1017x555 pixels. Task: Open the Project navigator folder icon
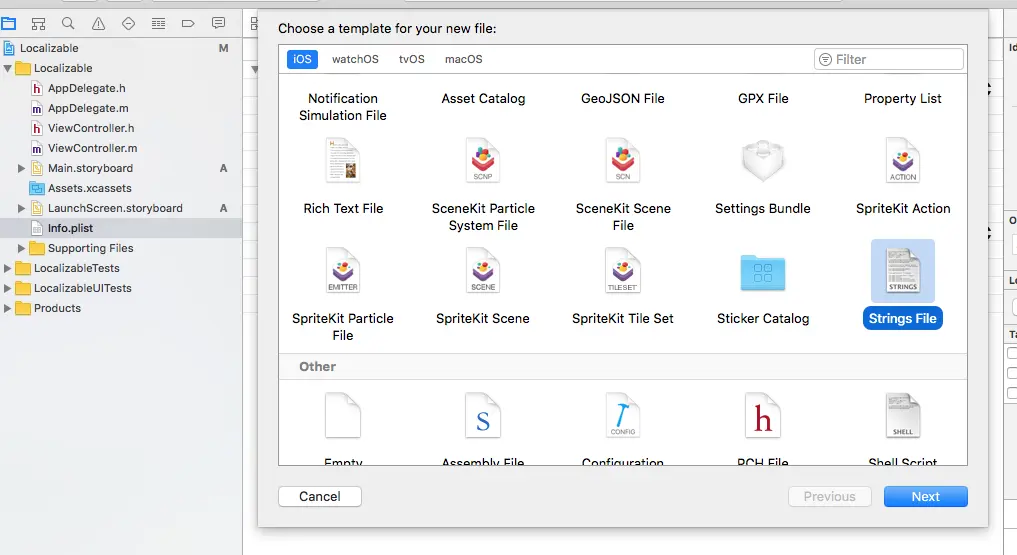click(x=8, y=24)
